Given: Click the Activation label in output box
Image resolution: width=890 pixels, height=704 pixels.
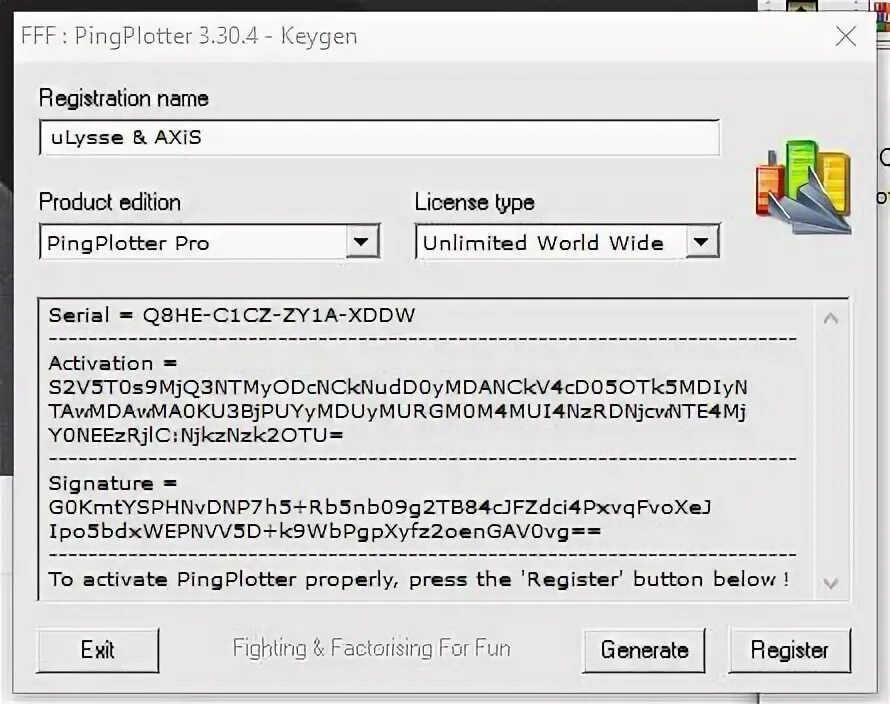Looking at the screenshot, I should (x=113, y=363).
